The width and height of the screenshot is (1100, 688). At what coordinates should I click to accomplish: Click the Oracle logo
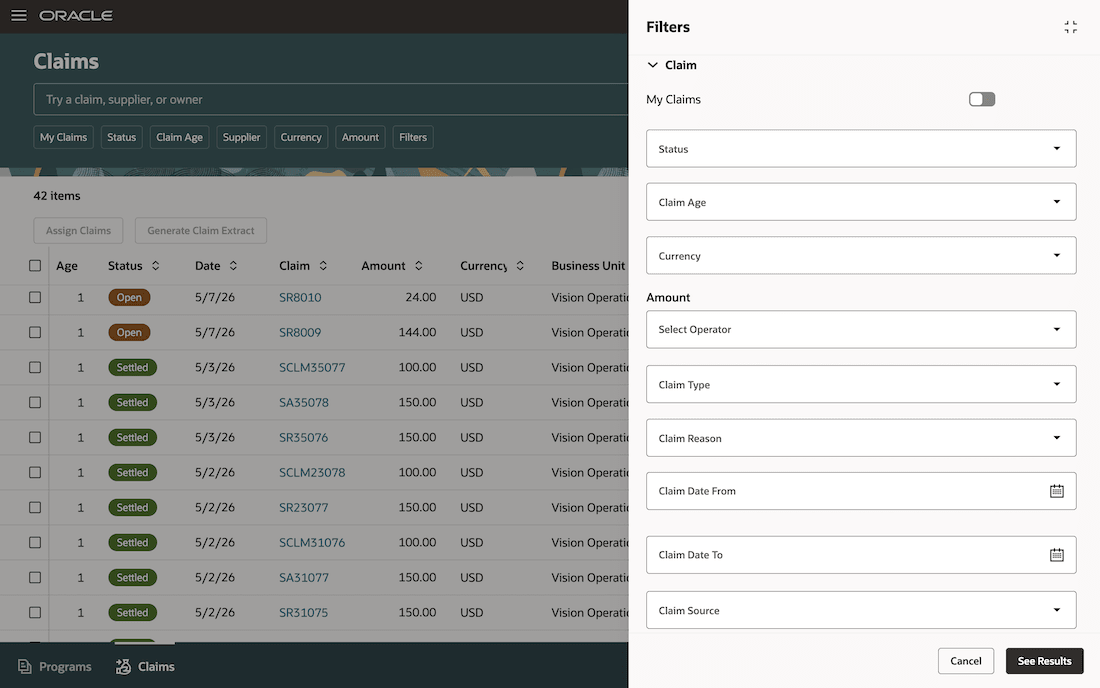point(76,15)
